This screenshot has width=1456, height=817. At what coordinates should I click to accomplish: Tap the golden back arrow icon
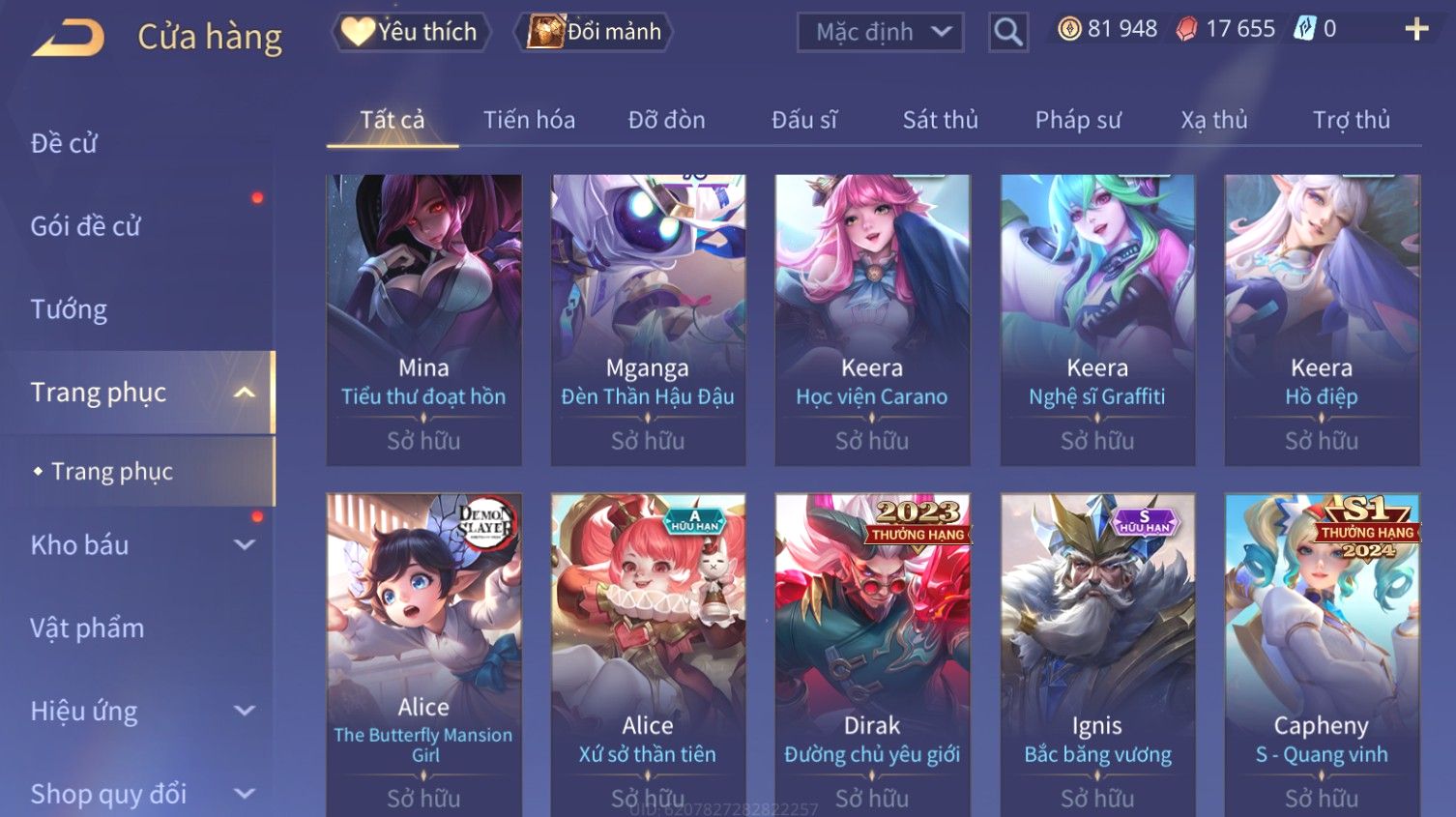coord(68,39)
